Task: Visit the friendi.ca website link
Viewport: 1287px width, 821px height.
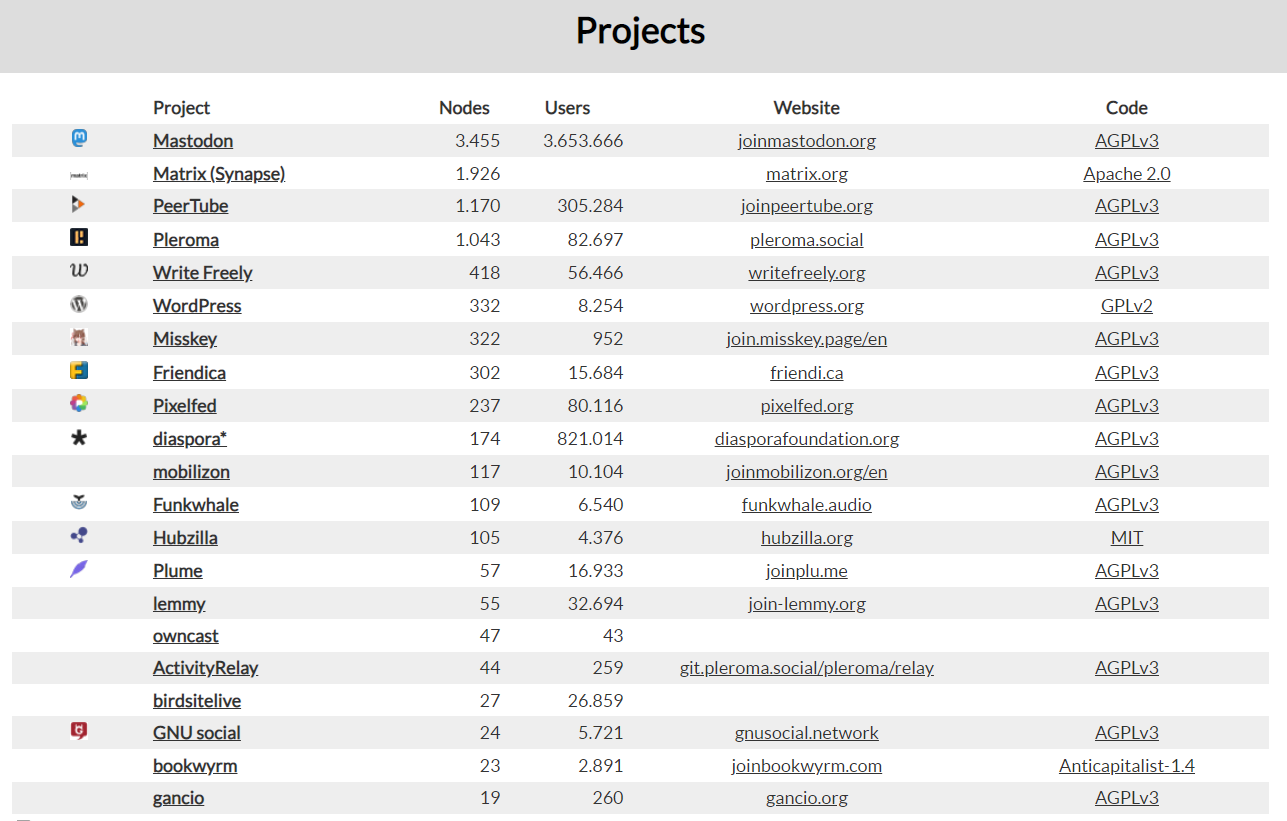Action: click(x=807, y=373)
